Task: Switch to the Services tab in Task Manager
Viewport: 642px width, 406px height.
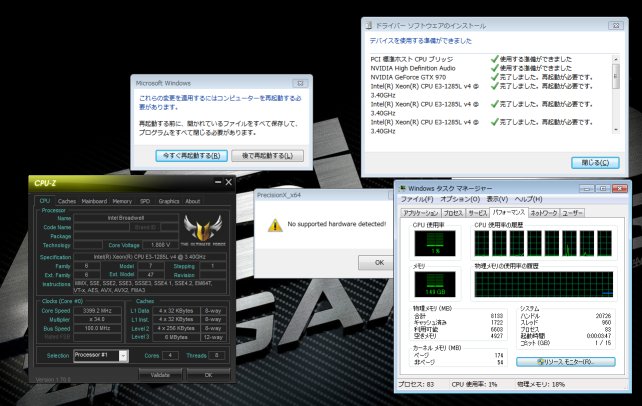Action: [x=477, y=213]
